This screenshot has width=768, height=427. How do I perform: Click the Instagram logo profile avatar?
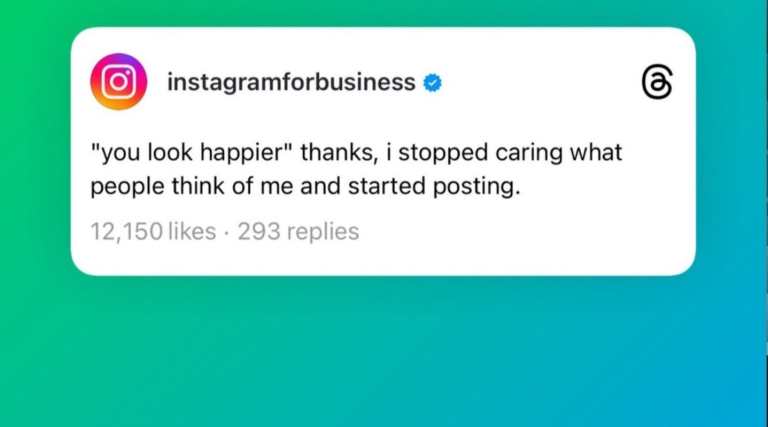coord(118,82)
